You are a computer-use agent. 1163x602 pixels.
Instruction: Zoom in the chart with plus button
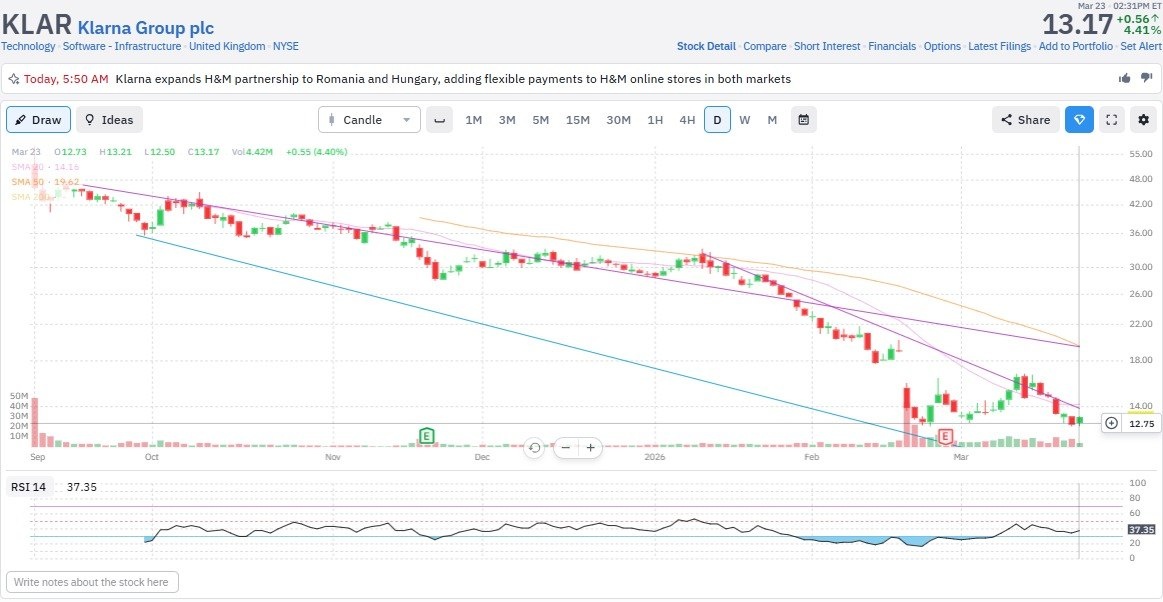pyautogui.click(x=590, y=447)
